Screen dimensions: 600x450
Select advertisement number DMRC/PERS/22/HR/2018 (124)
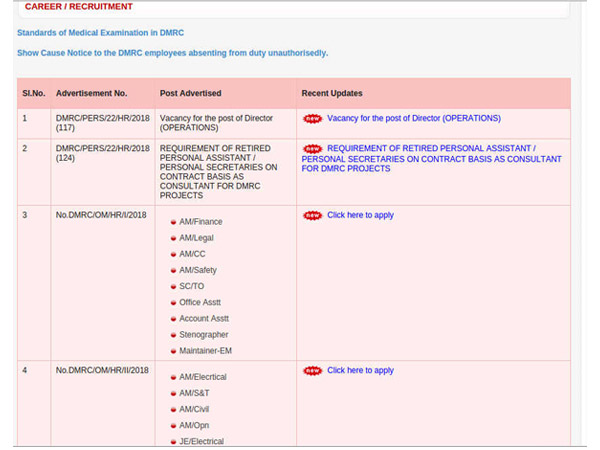pyautogui.click(x=103, y=153)
